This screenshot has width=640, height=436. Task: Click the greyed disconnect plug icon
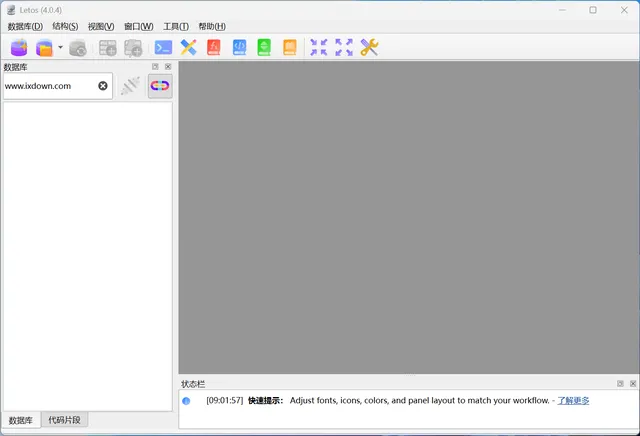(131, 86)
